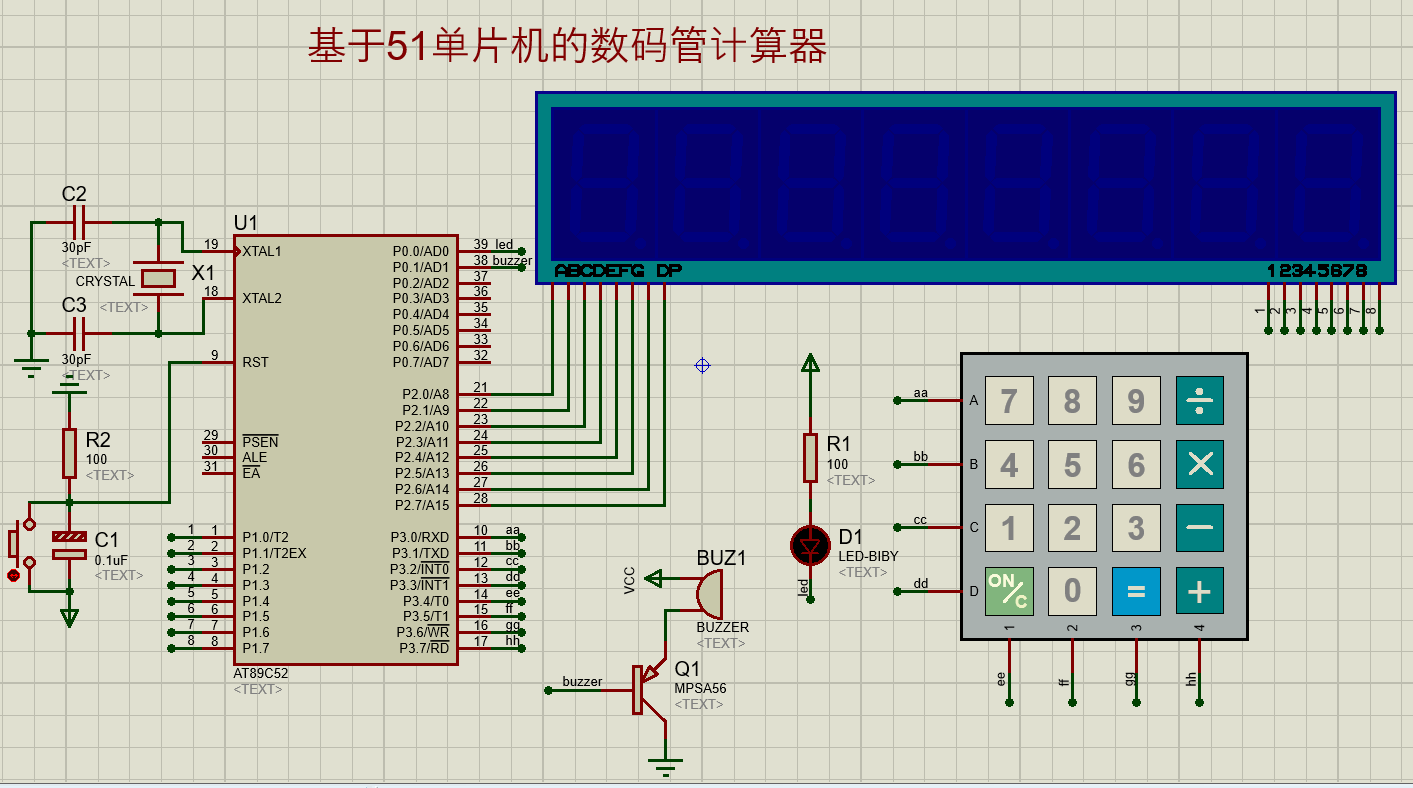Select the R2 100 ohm resistor

(69, 453)
